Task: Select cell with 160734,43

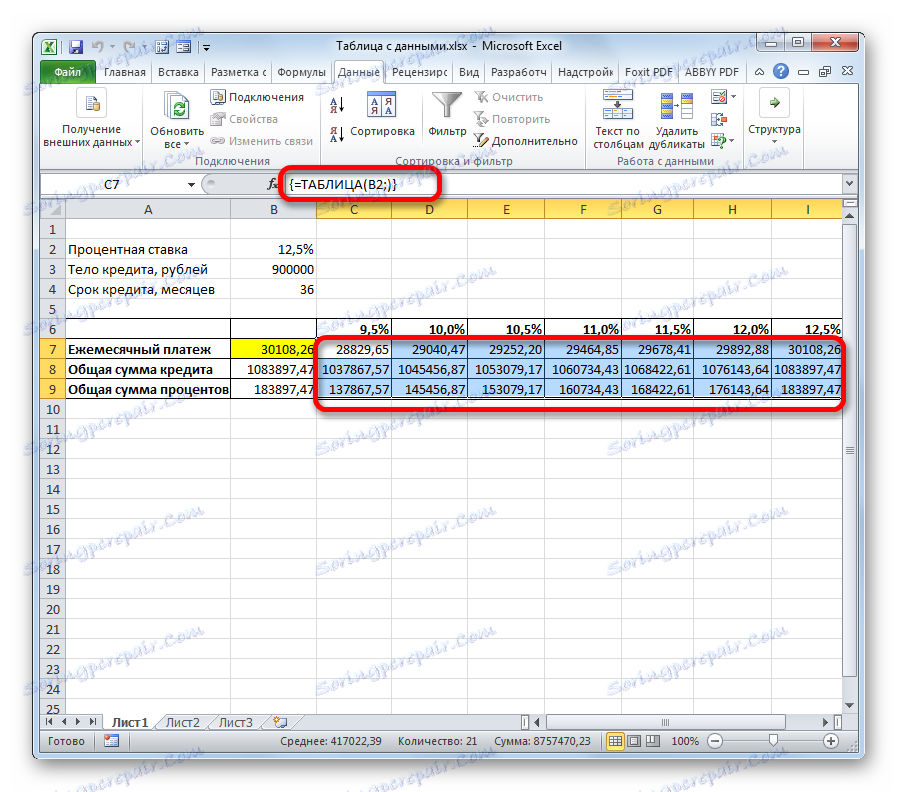Action: (583, 389)
